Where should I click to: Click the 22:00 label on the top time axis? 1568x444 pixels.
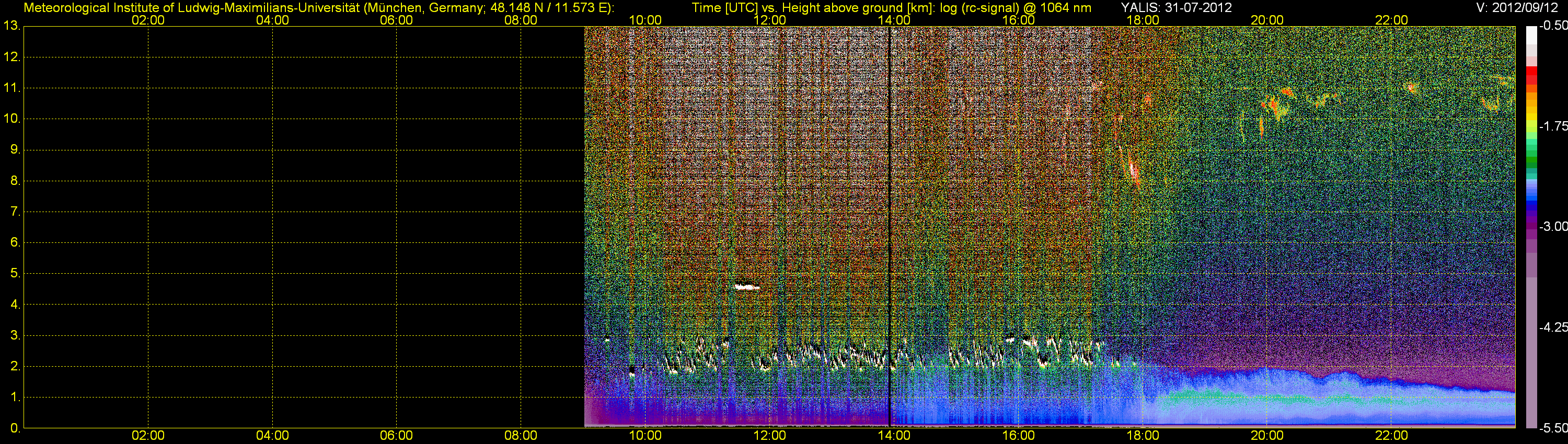(x=1391, y=20)
